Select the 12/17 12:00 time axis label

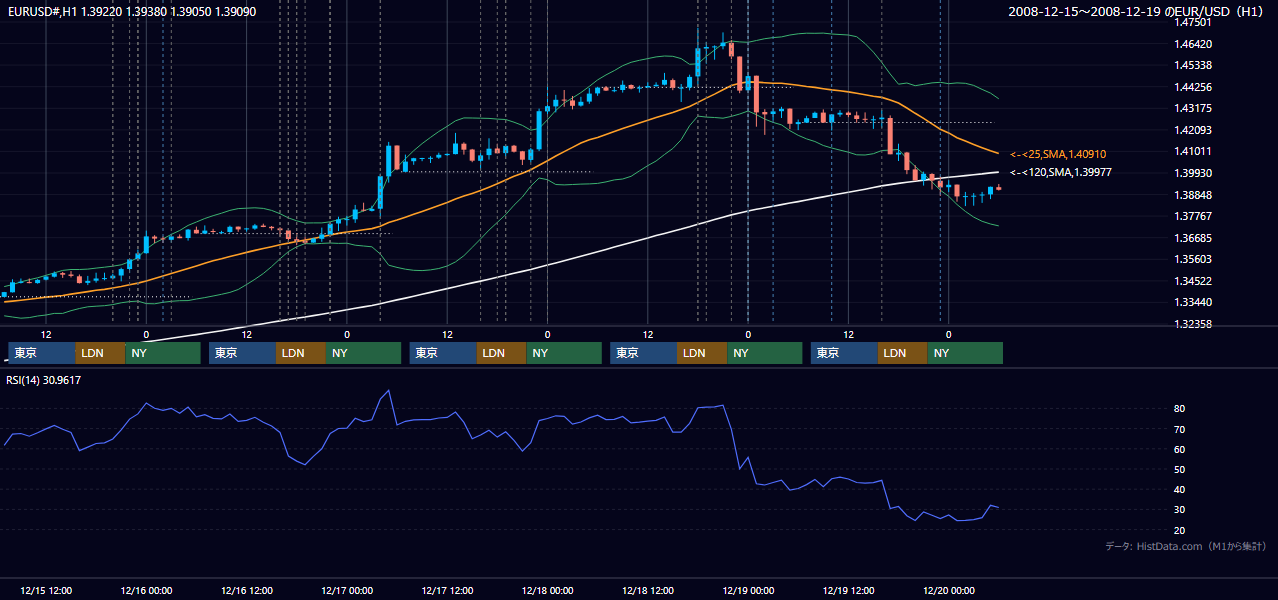tap(448, 590)
